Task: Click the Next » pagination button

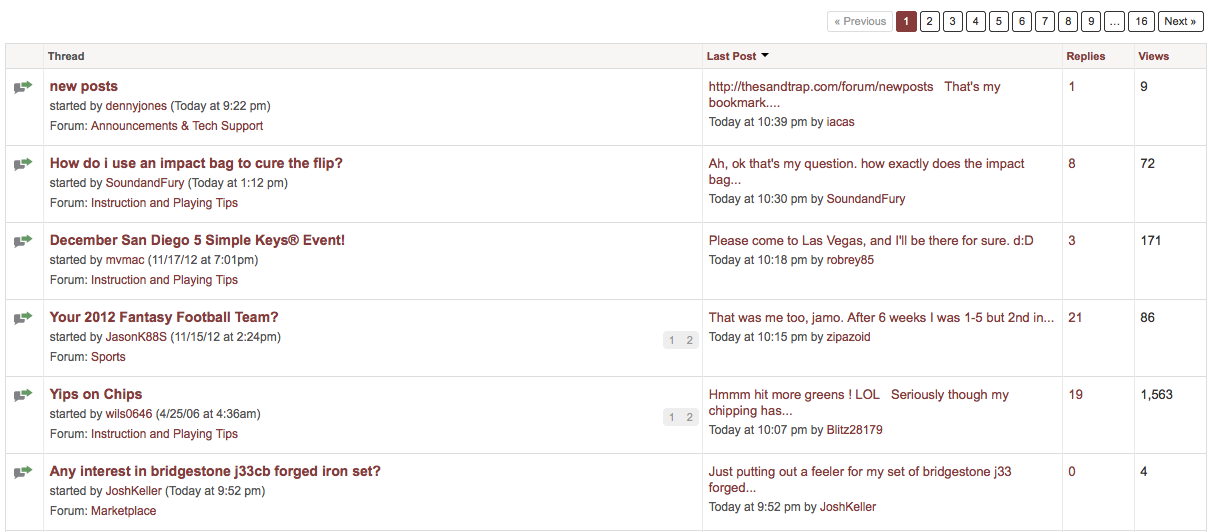Action: (1180, 21)
